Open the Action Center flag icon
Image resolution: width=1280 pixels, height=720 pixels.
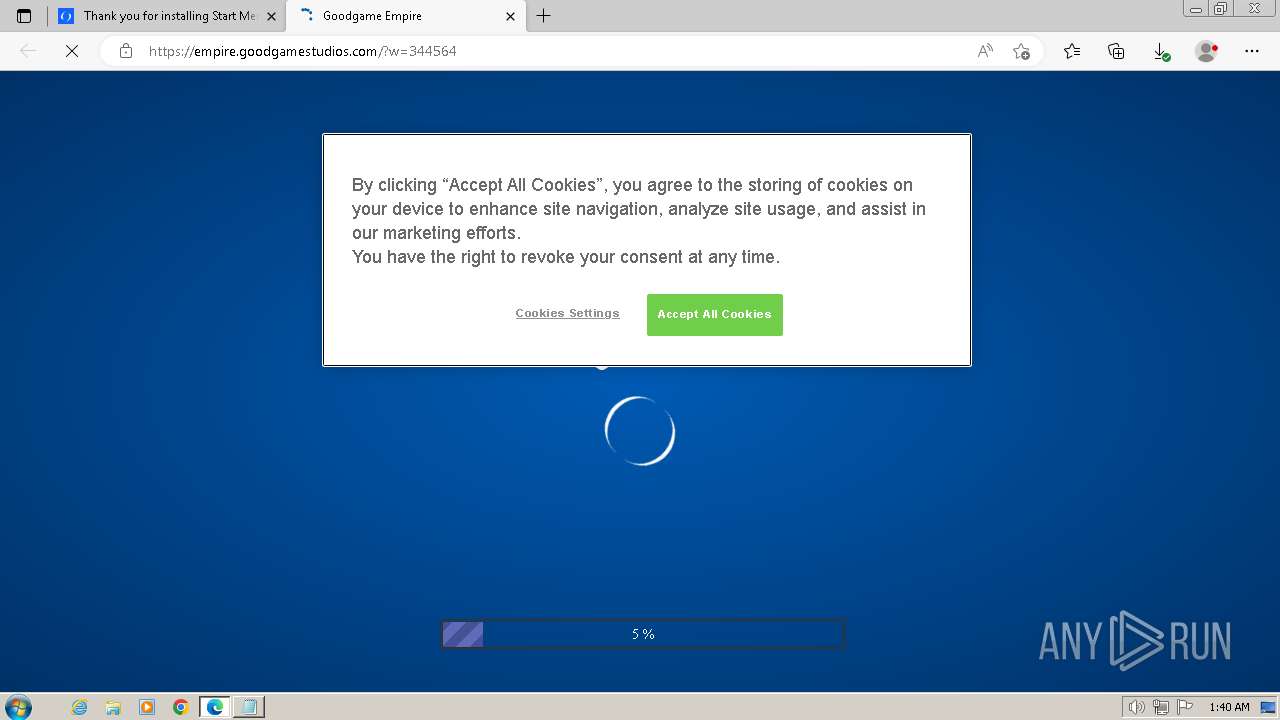click(x=1184, y=707)
